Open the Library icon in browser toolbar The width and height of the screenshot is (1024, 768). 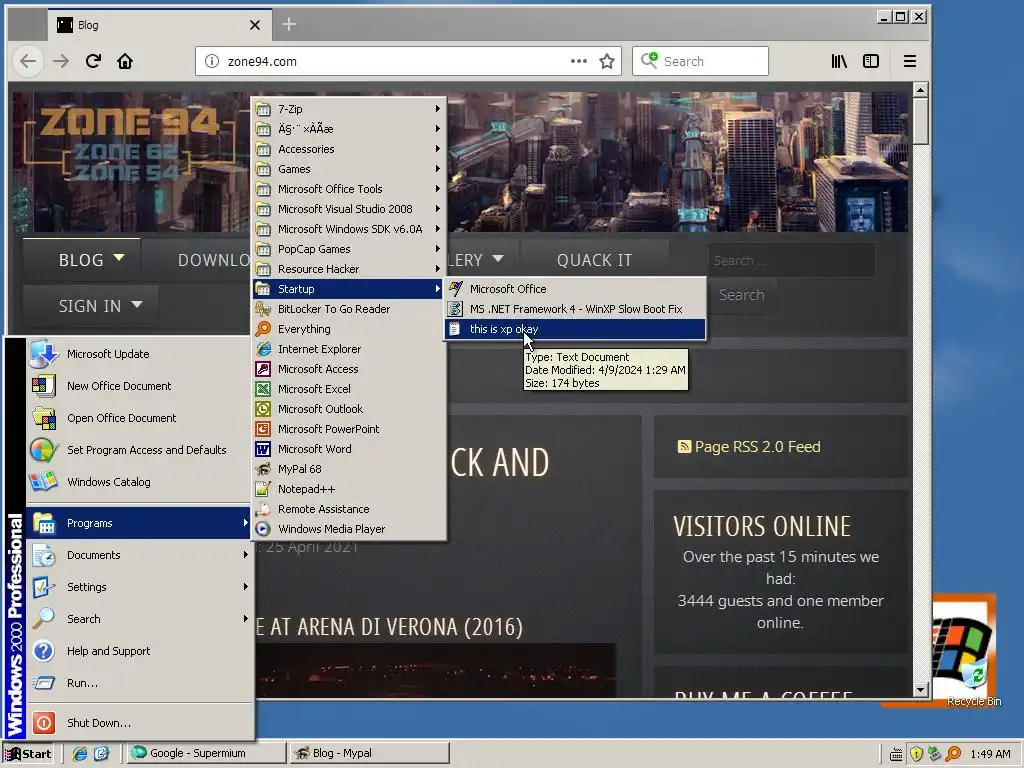pos(839,61)
